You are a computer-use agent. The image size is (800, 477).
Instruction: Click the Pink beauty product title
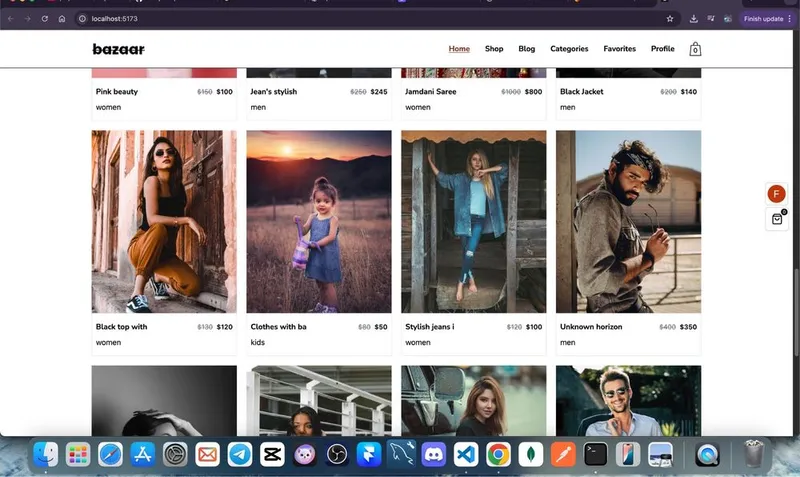117,92
